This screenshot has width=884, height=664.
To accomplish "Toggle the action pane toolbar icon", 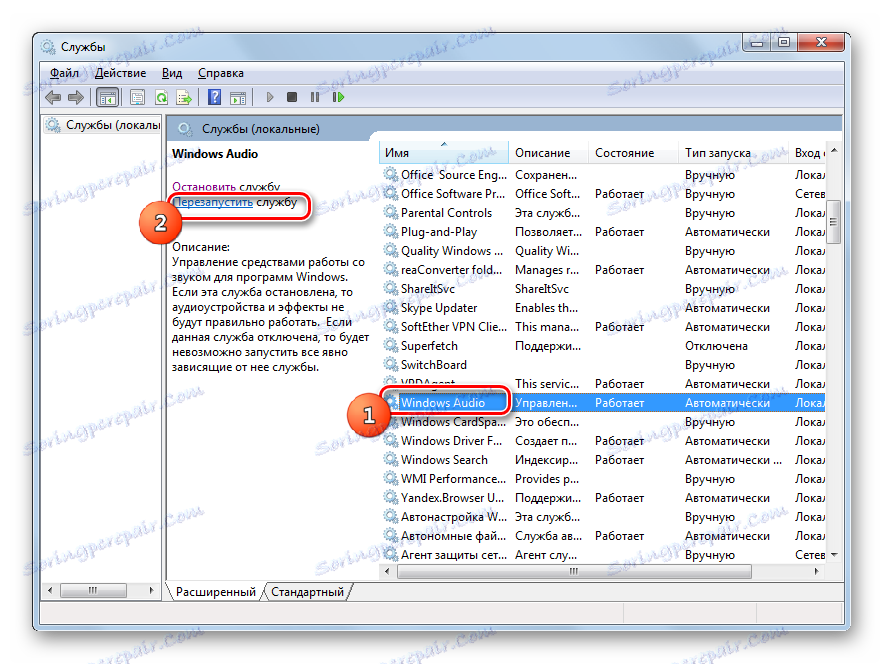I will point(238,98).
